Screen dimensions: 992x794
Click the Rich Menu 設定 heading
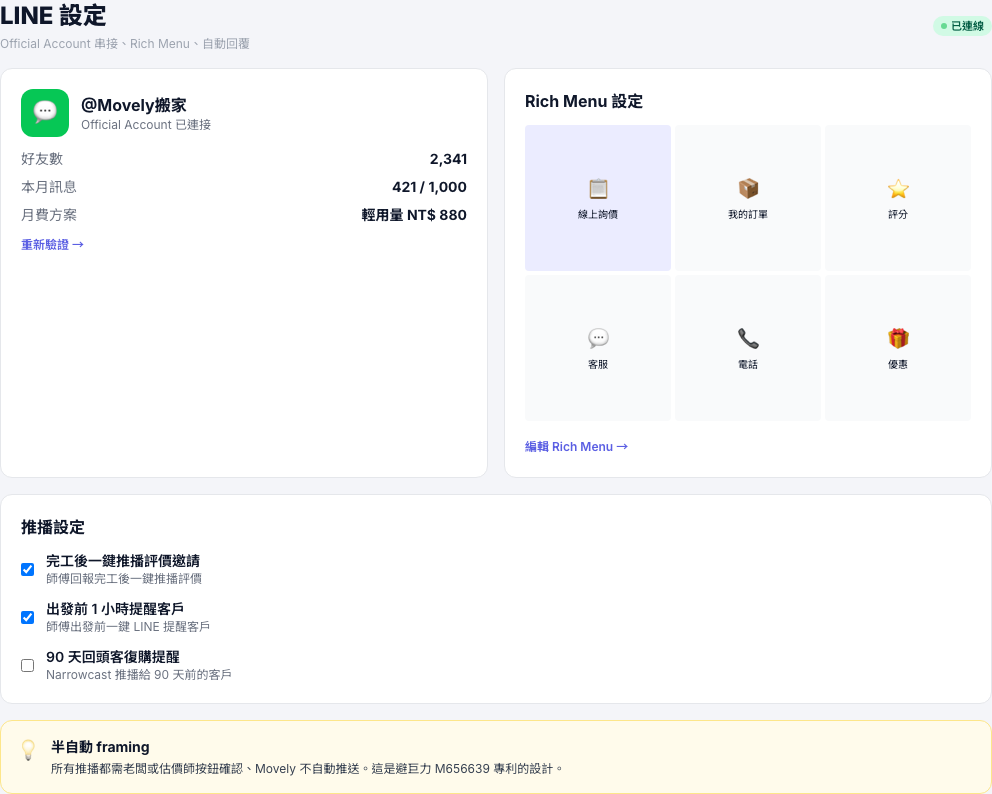point(584,101)
